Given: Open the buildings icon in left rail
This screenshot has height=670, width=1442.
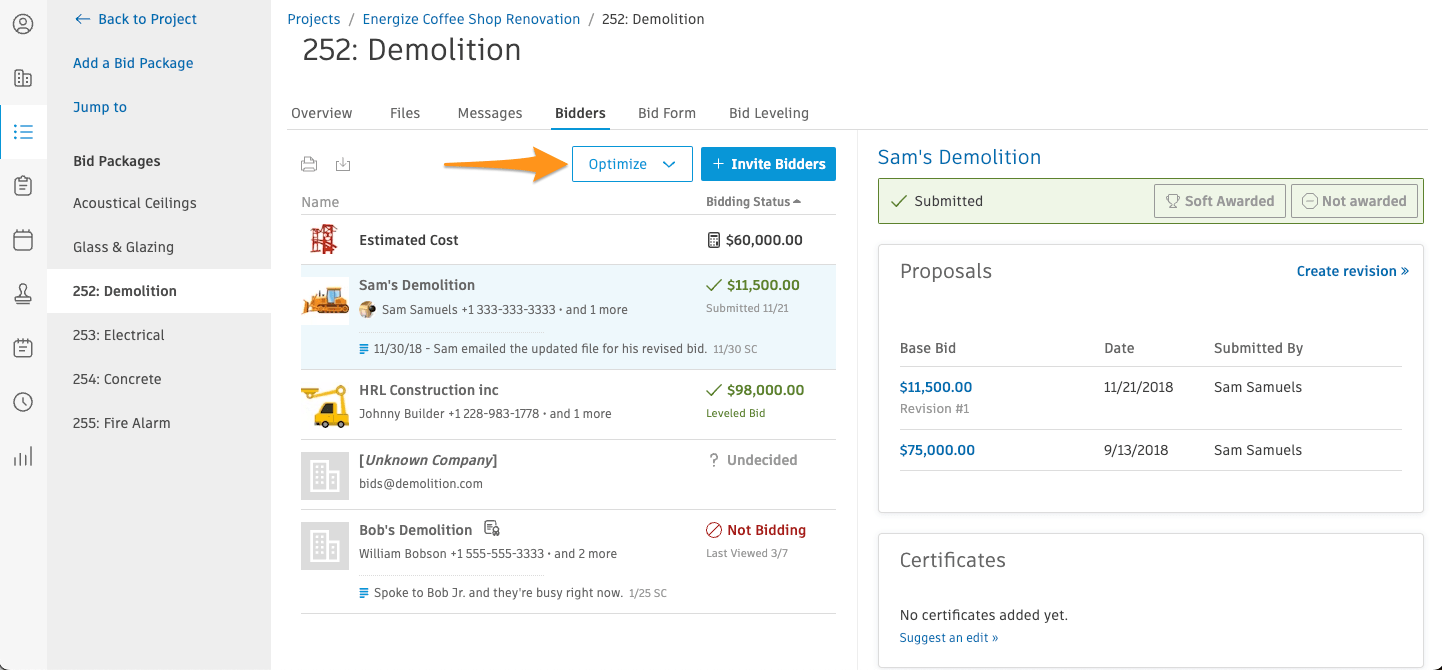Looking at the screenshot, I should point(23,78).
